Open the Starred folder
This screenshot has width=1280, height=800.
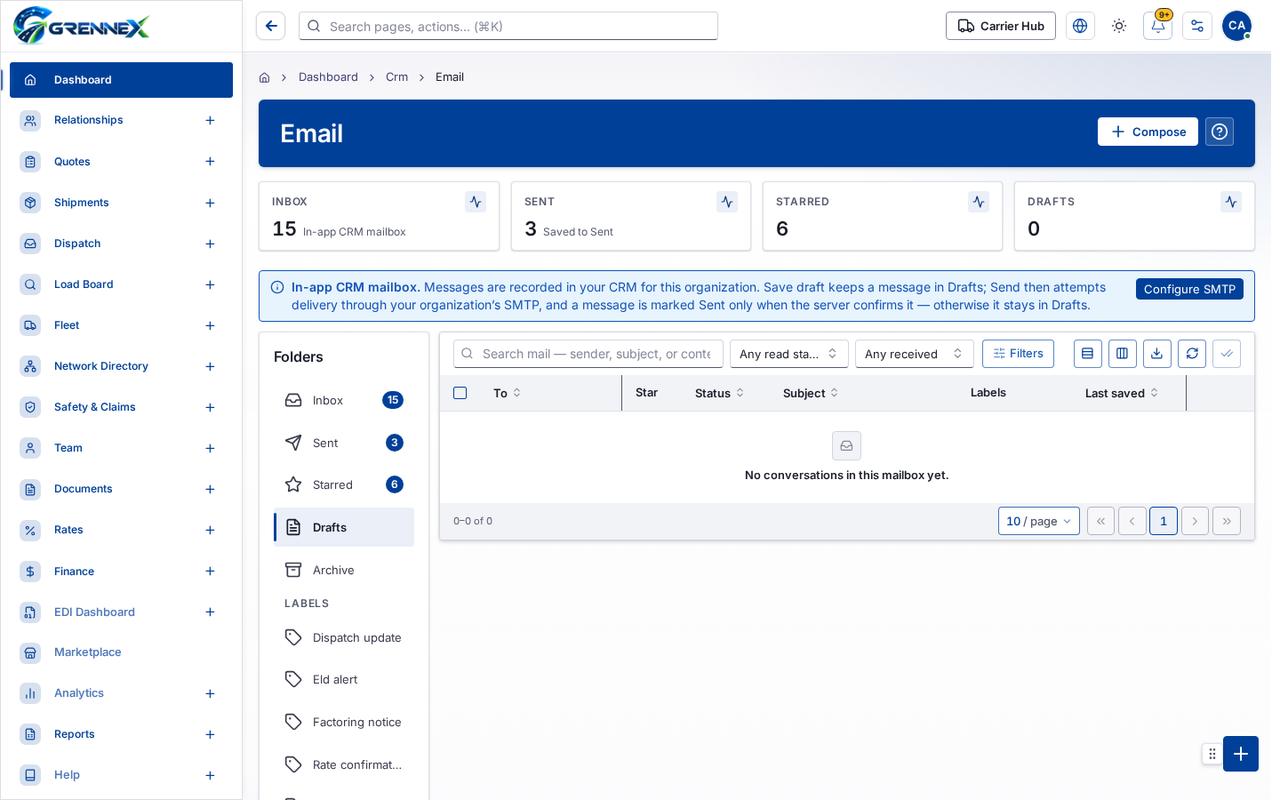pos(344,484)
